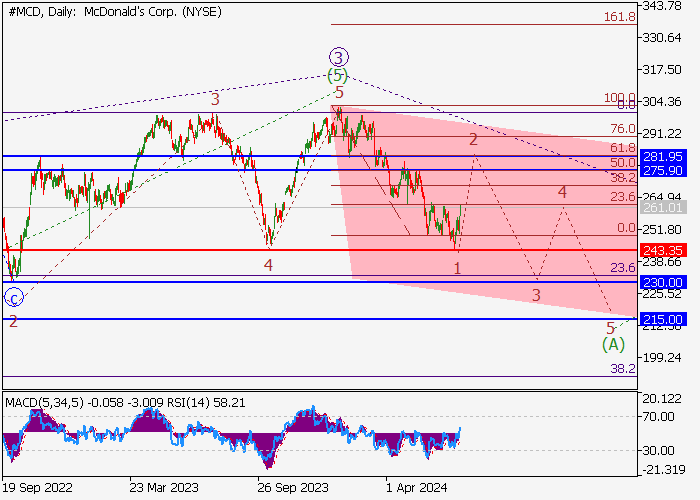Select the red 100.0 Fibonacci label
Viewport: 700px width, 500px height.
619,97
